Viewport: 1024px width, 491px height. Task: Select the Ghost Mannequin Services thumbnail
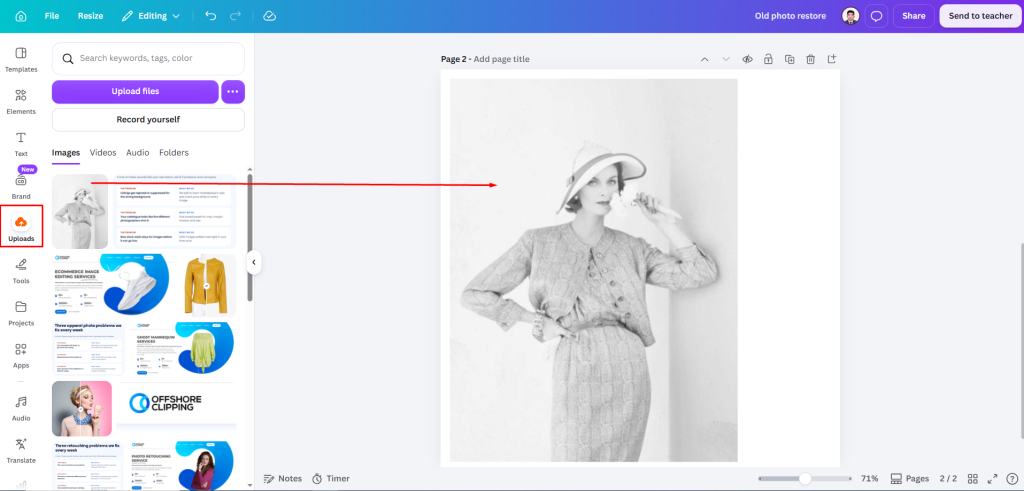tap(182, 347)
